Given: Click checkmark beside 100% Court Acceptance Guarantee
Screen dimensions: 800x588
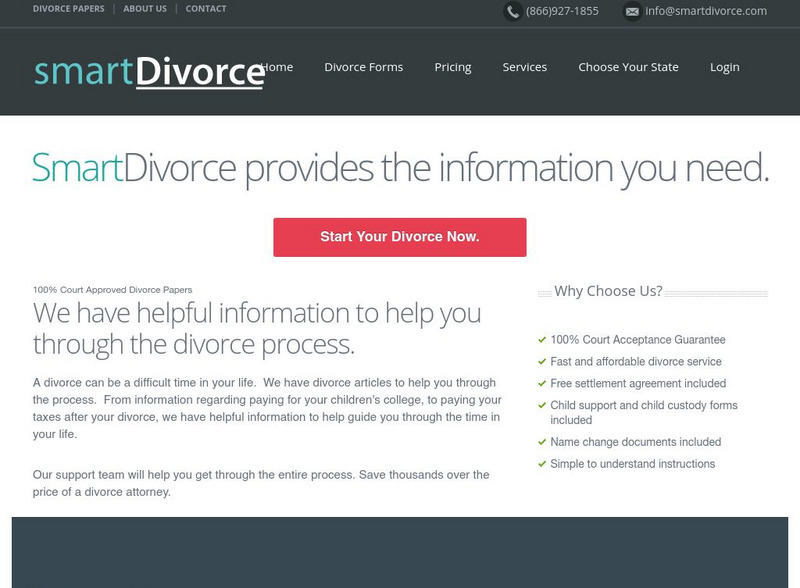Looking at the screenshot, I should coord(541,338).
